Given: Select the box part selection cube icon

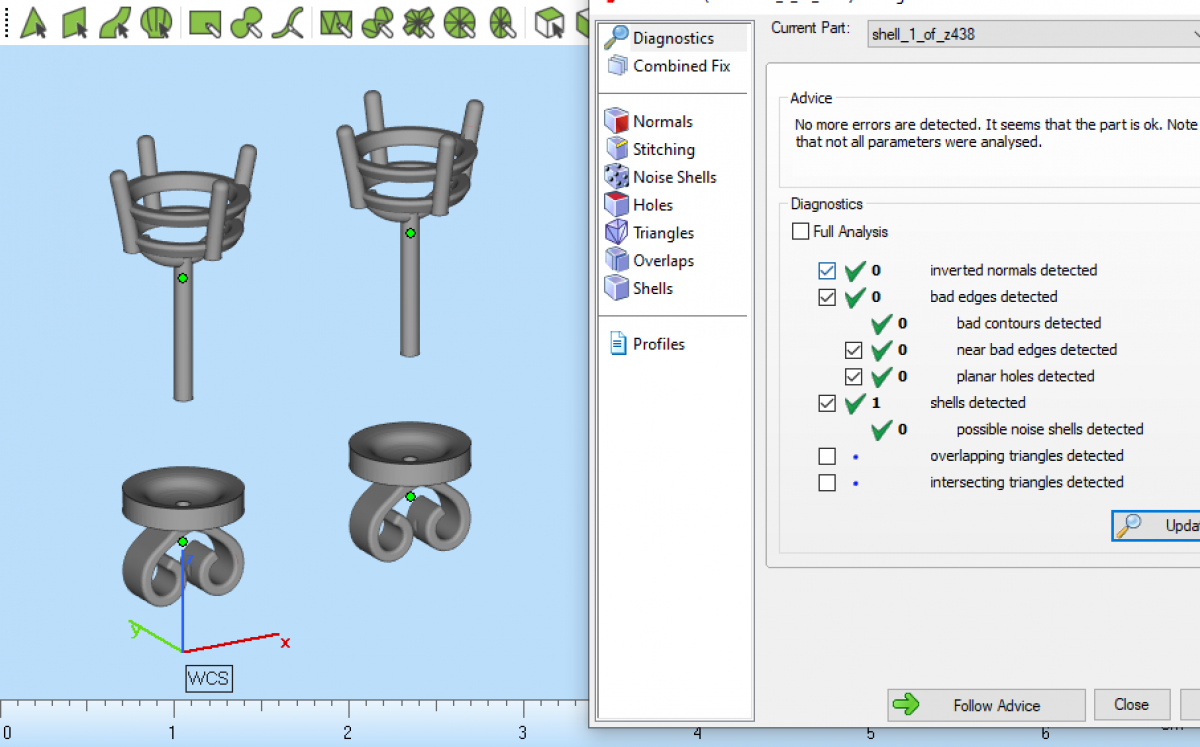Looking at the screenshot, I should 549,22.
